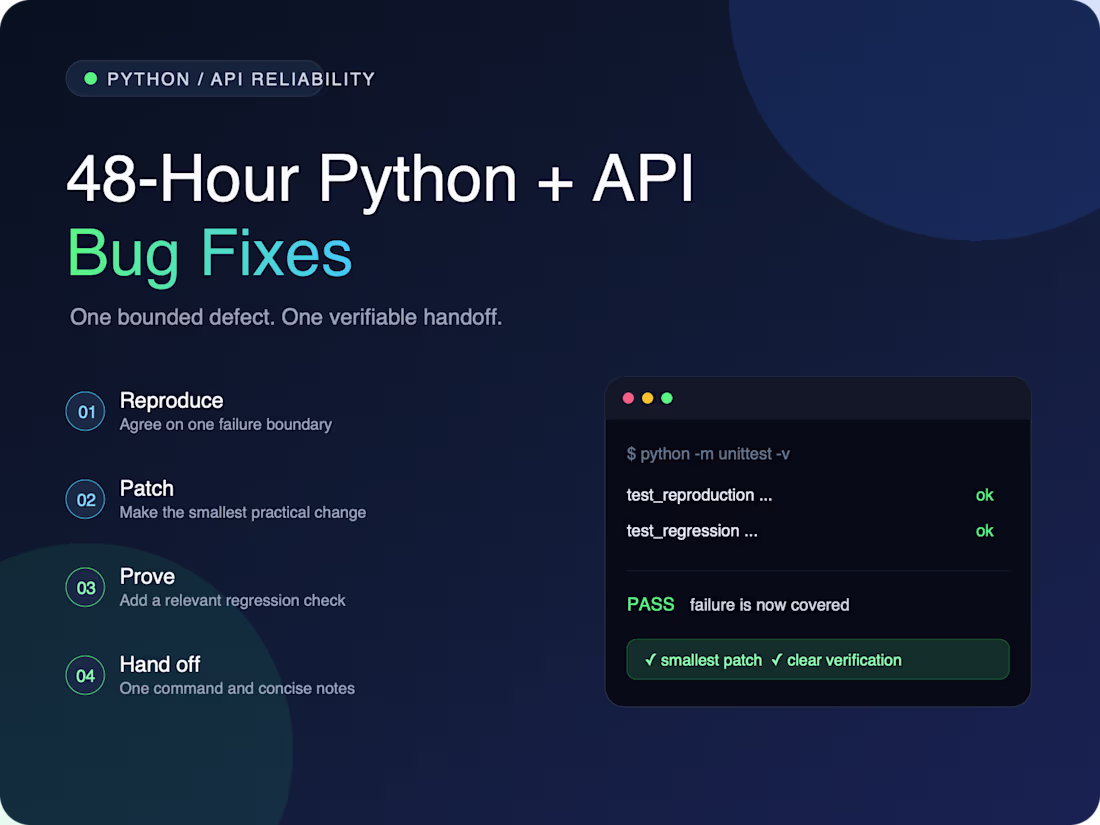This screenshot has height=825, width=1100.
Task: Click the 03 step number circle
Action: tap(86, 587)
